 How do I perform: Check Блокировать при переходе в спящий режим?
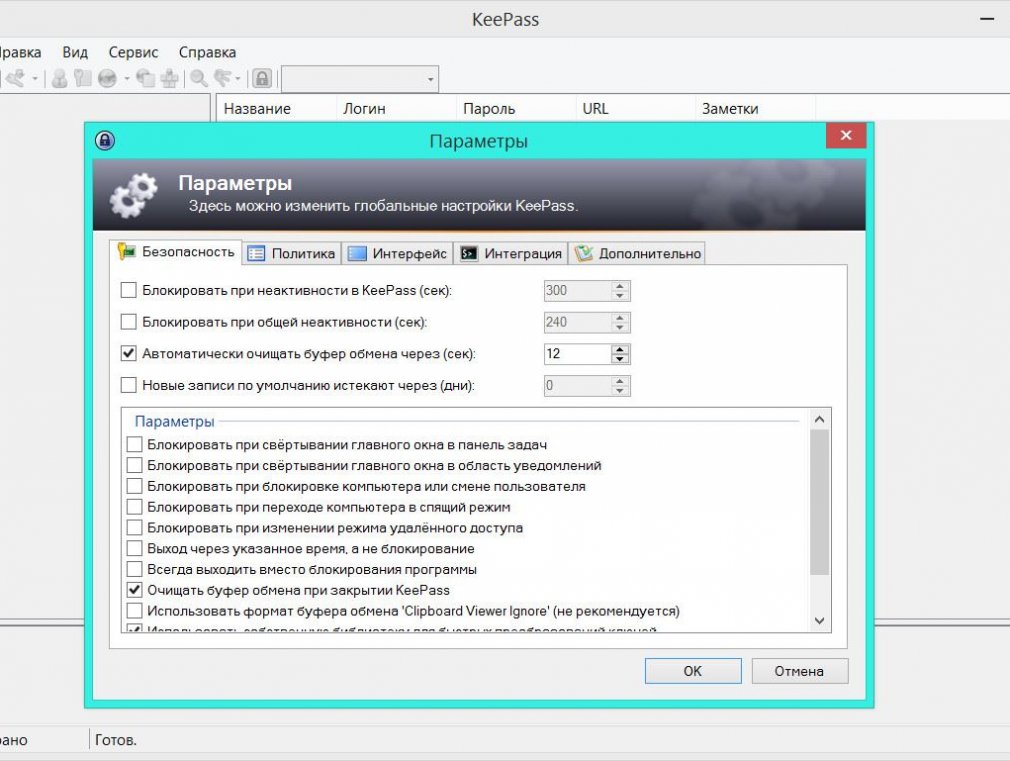tap(134, 506)
